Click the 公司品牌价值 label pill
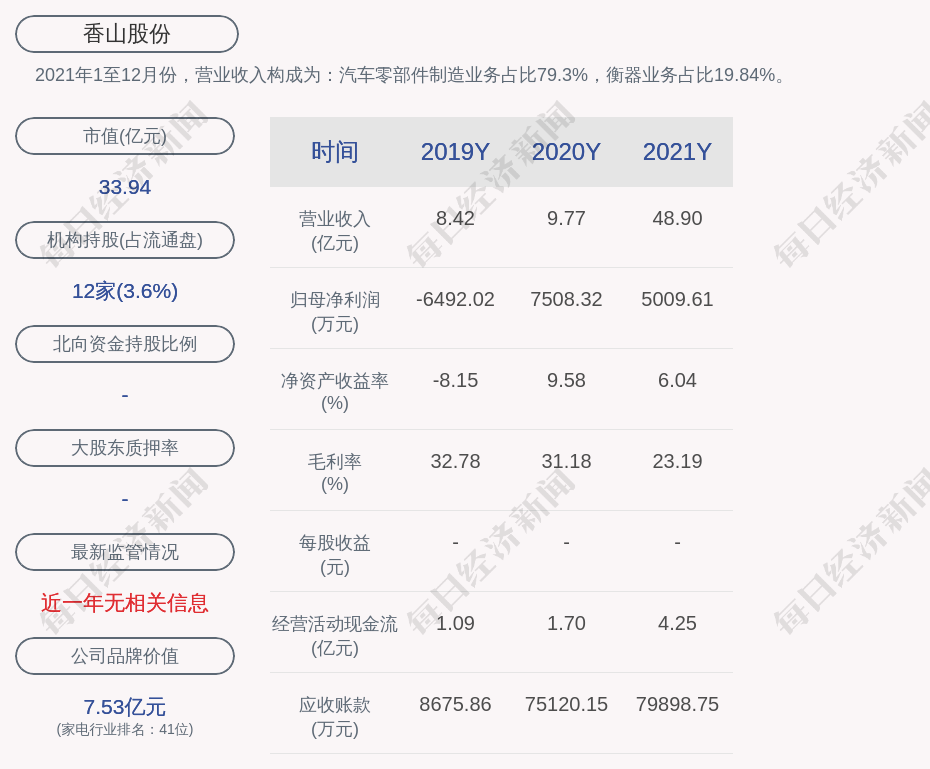The height and width of the screenshot is (769, 930). pyautogui.click(x=125, y=656)
